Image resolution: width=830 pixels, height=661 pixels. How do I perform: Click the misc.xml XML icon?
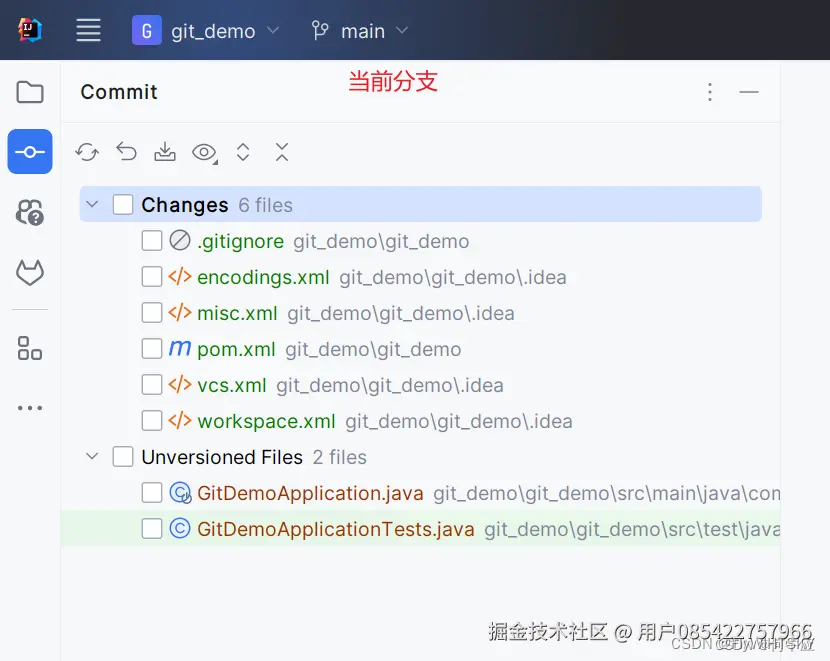tap(180, 313)
